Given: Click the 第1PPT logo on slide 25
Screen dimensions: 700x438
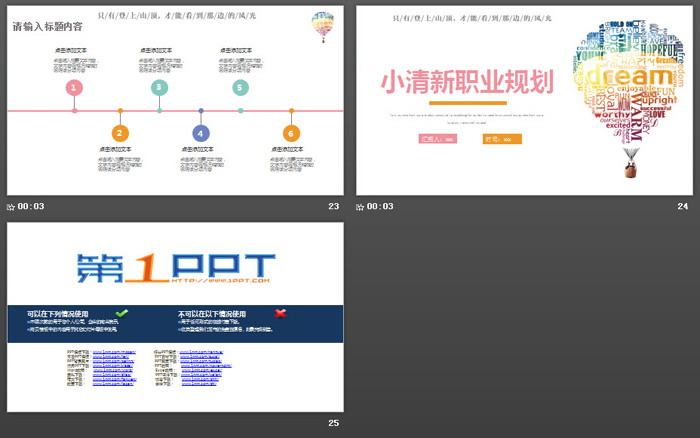Looking at the screenshot, I should pos(175,268).
